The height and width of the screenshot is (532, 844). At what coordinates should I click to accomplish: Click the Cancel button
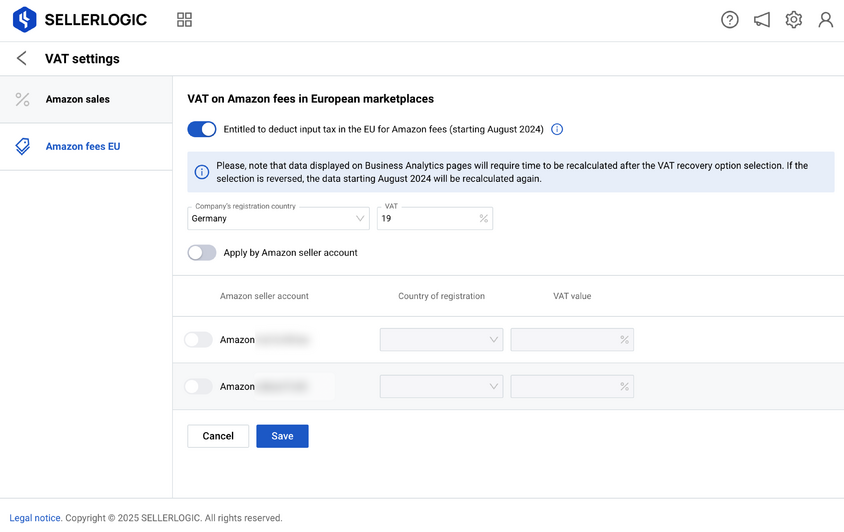click(x=218, y=436)
